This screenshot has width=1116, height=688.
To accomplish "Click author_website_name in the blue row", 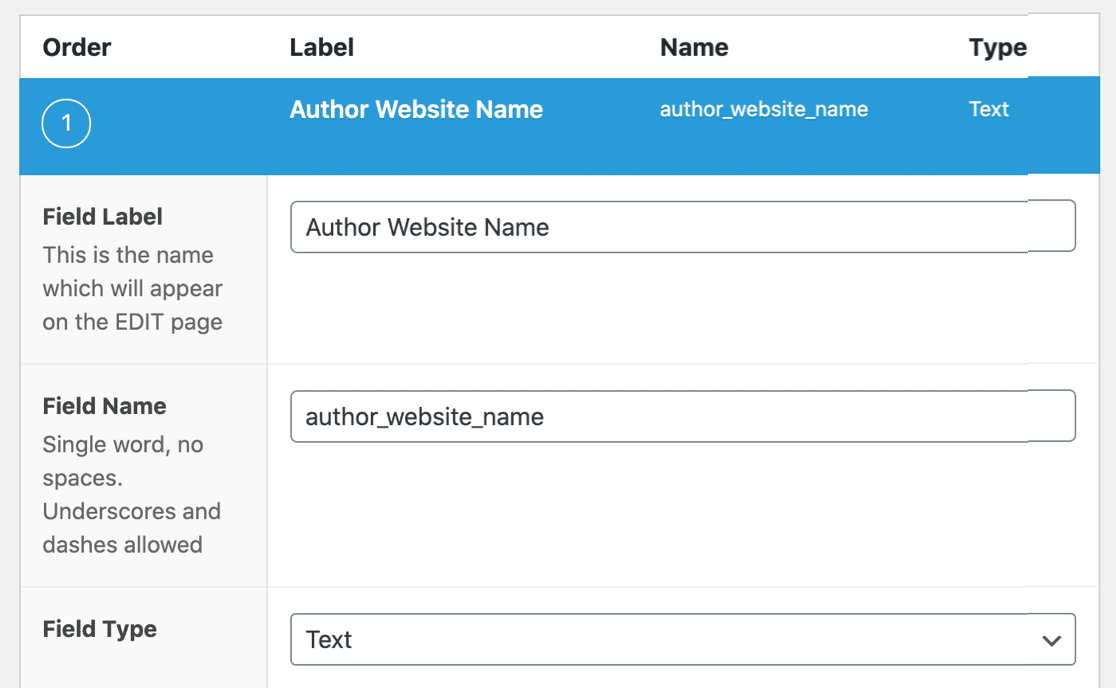I will pos(764,110).
